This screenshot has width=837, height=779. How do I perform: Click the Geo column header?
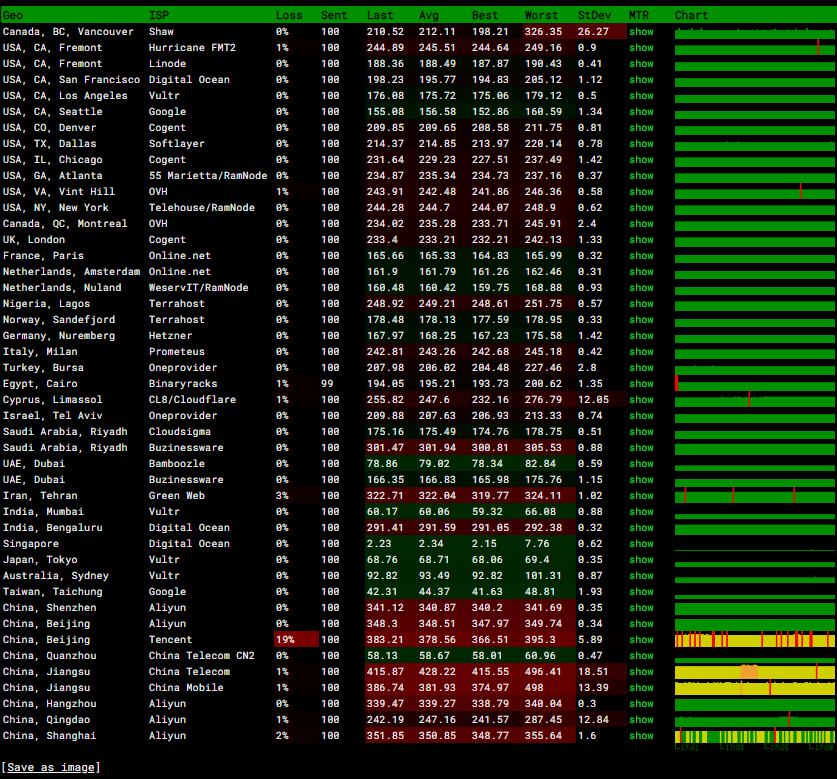pyautogui.click(x=13, y=16)
